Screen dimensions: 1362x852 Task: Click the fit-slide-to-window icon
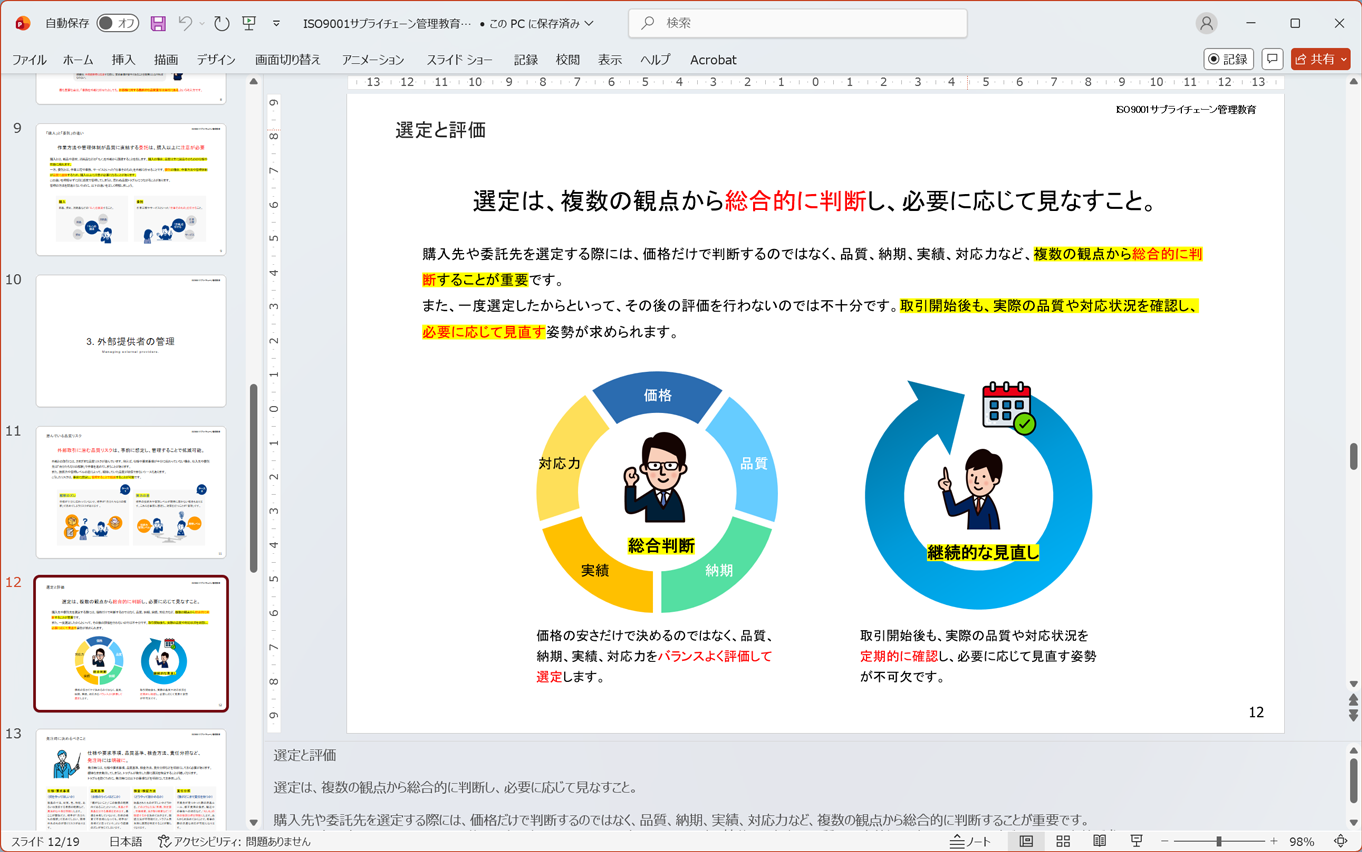1343,841
